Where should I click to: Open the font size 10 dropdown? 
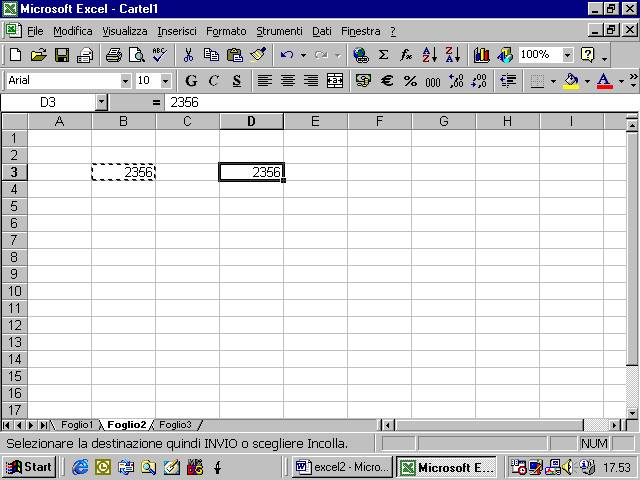point(165,81)
